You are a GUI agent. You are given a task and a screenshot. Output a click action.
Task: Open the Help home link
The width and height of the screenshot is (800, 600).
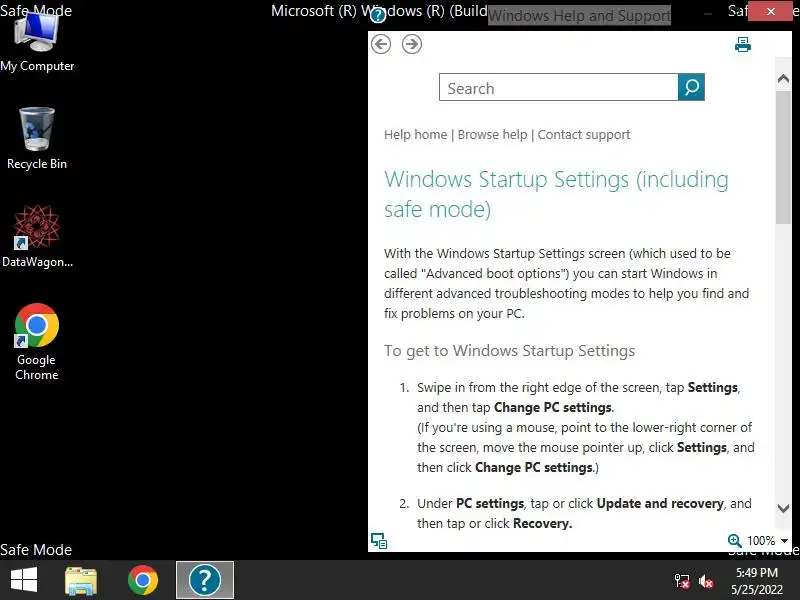point(415,135)
